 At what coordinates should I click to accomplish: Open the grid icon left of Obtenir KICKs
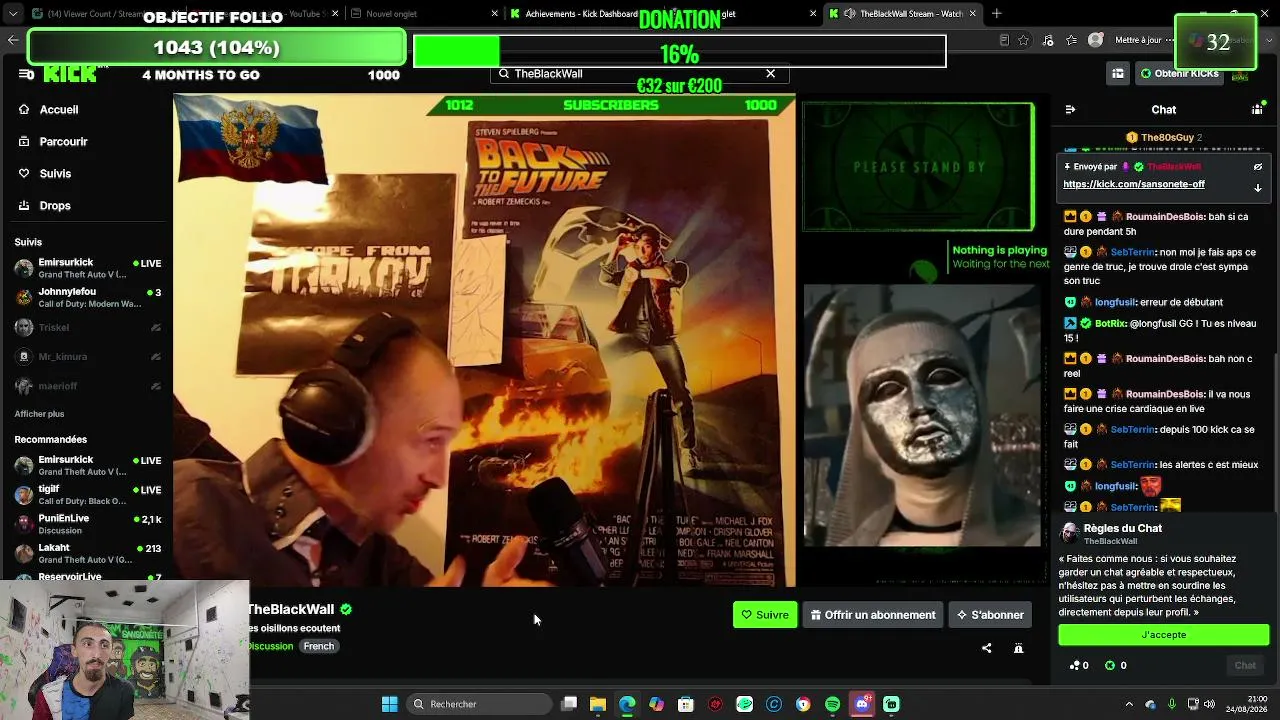[1117, 74]
